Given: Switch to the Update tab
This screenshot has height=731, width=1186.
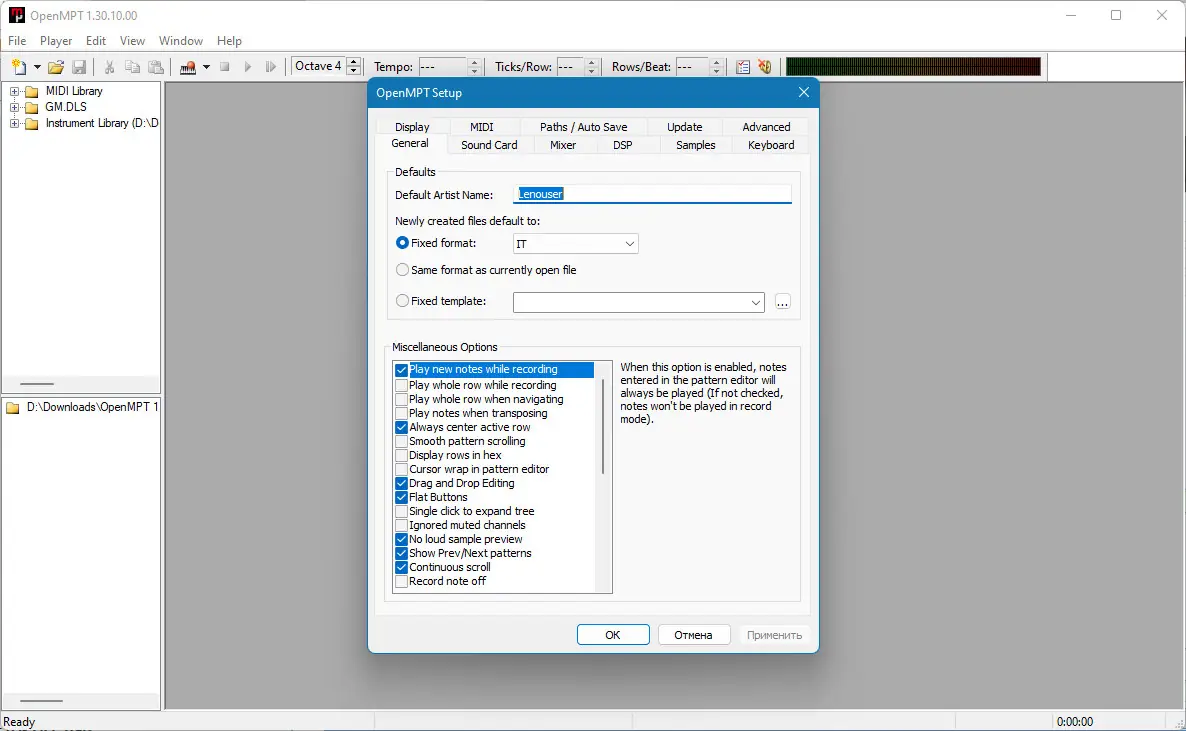Looking at the screenshot, I should (685, 127).
